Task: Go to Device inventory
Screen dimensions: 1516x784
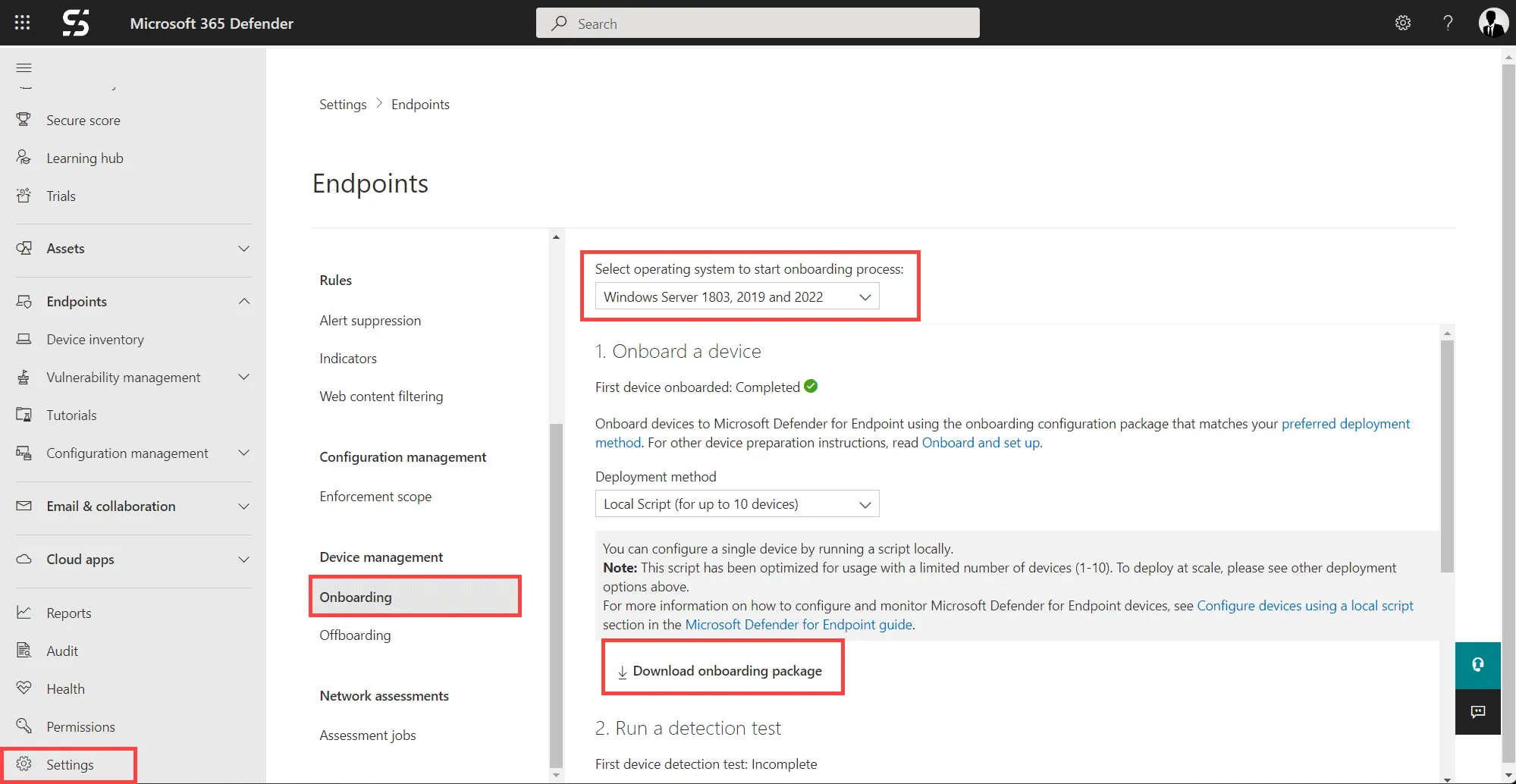Action: (95, 339)
